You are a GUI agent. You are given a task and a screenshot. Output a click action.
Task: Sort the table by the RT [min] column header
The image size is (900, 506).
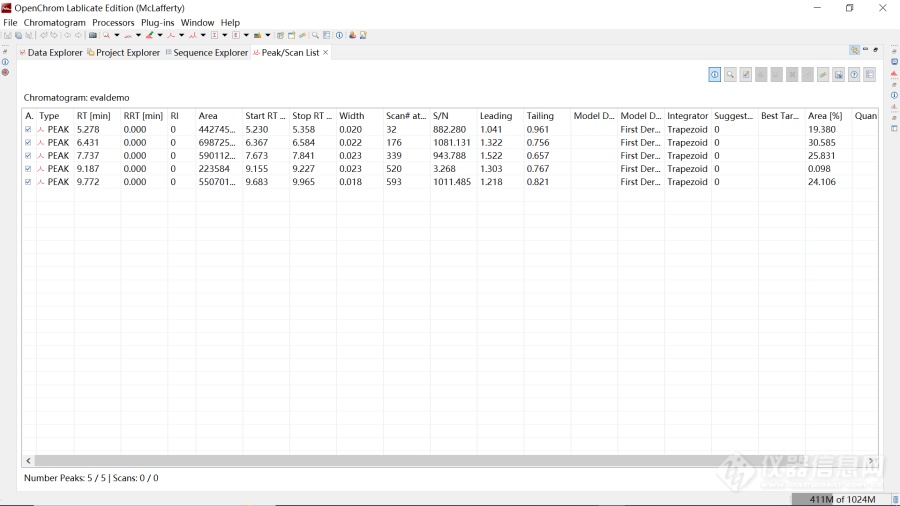click(93, 116)
